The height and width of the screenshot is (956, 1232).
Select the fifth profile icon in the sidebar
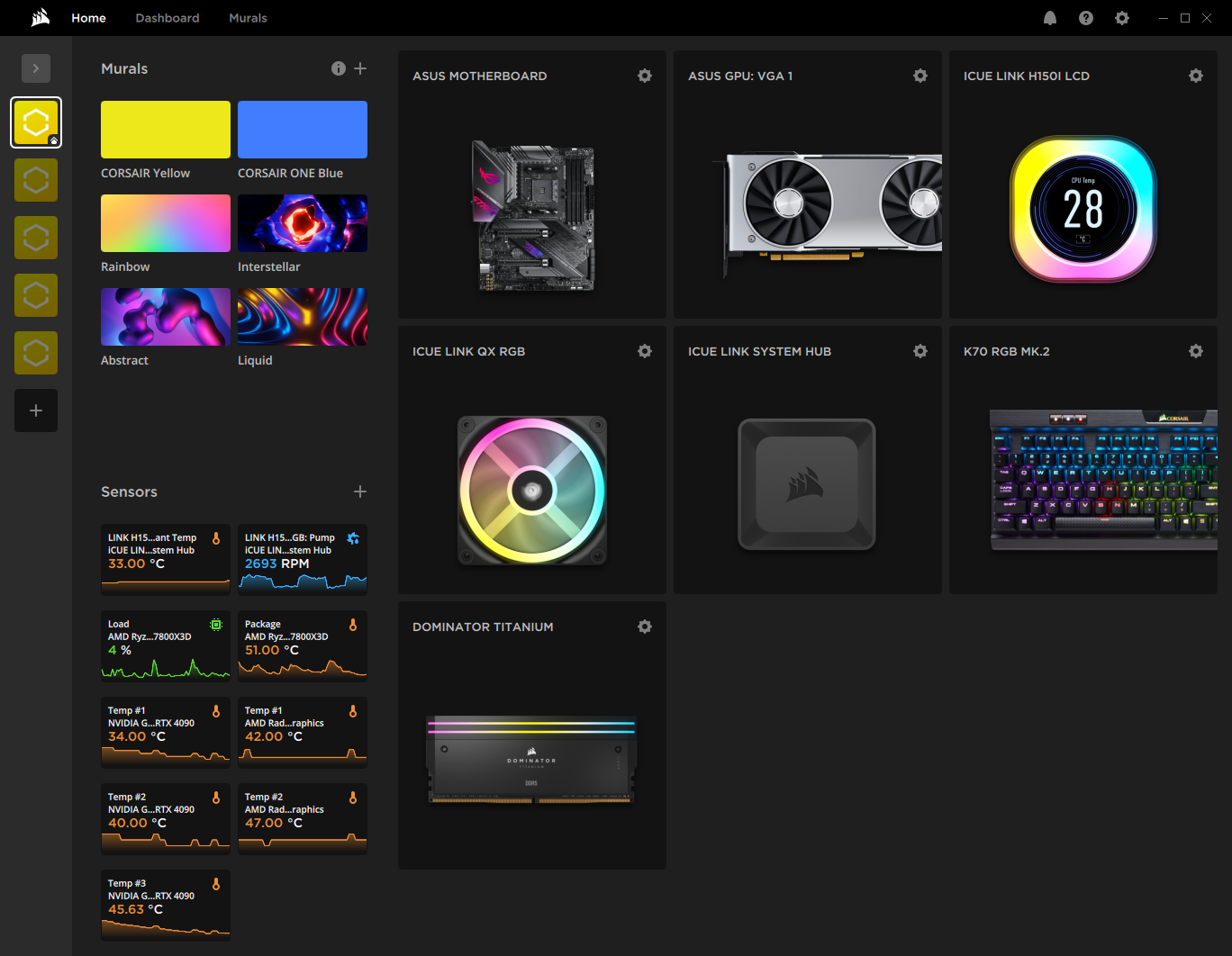36,353
